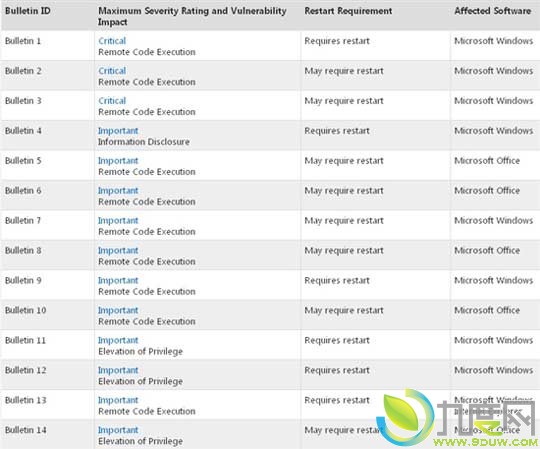Click the green leaf watermark logo
The width and height of the screenshot is (540, 449).
406,417
